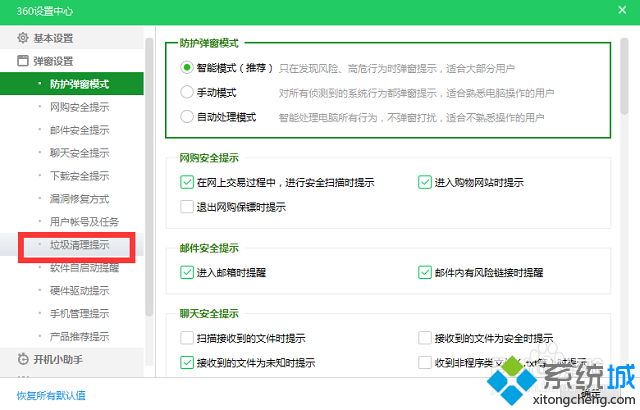Click the 恢复所有默认值 link
Screen dimensions: 640x410
[51, 395]
